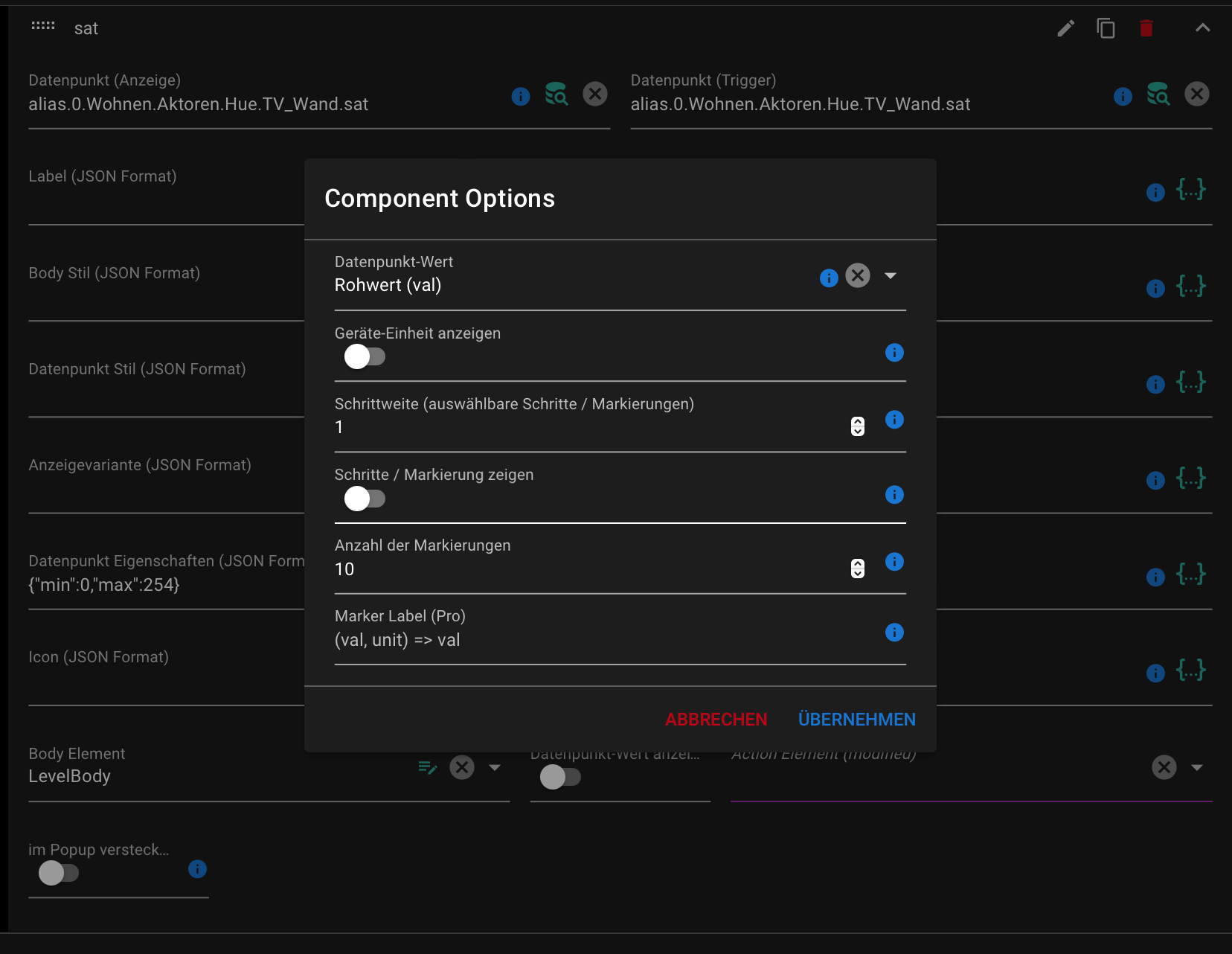Adjust Schrittweite with the spinner arrows

click(858, 426)
